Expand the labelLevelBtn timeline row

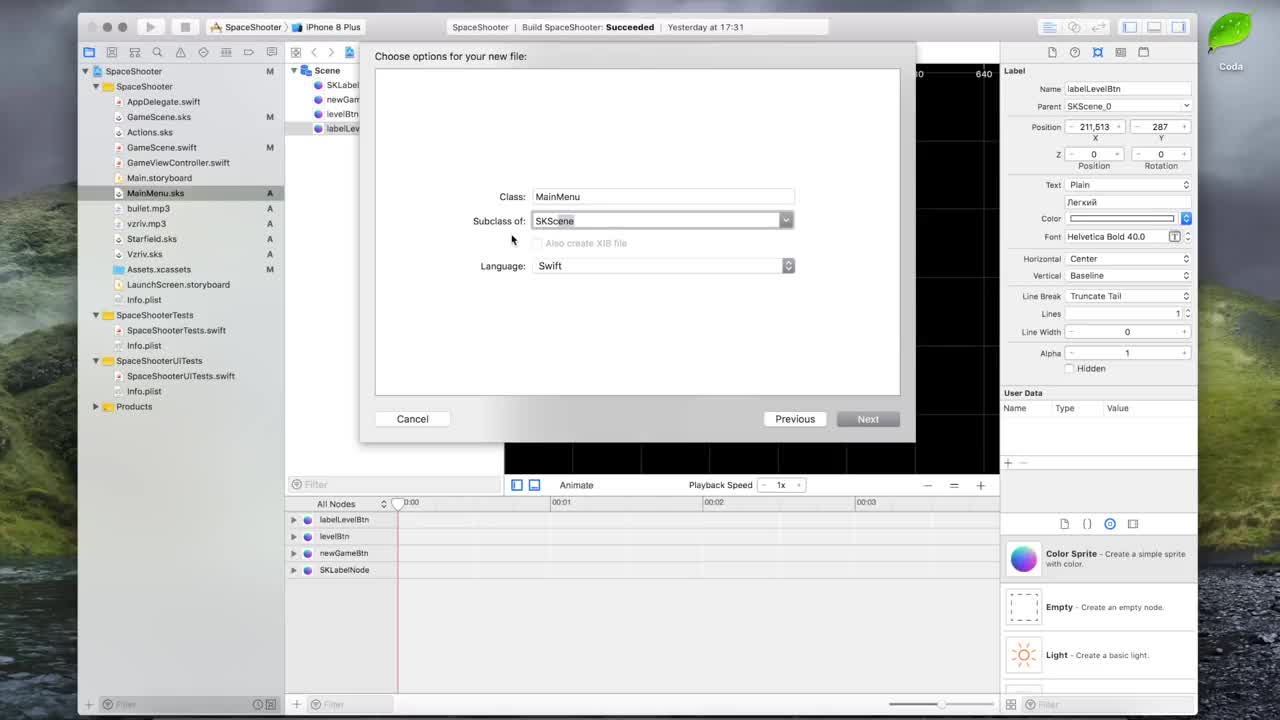[294, 520]
